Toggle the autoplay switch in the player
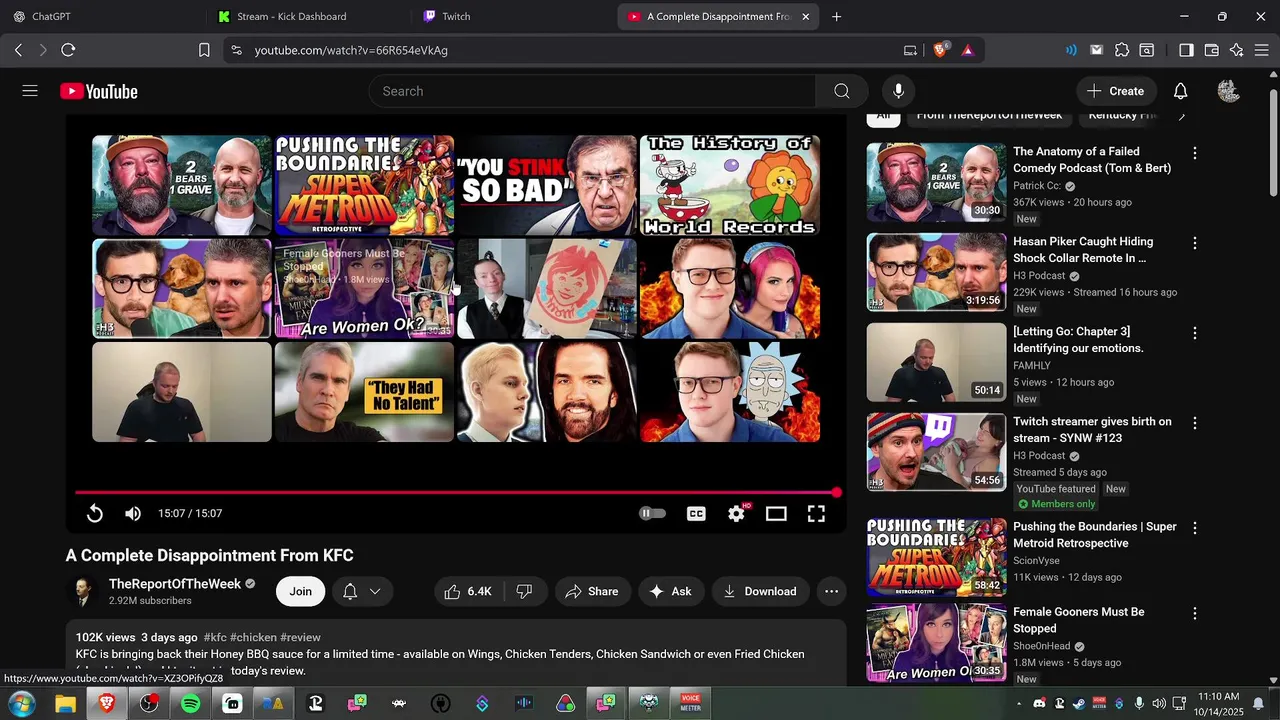1280x720 pixels. [x=652, y=513]
